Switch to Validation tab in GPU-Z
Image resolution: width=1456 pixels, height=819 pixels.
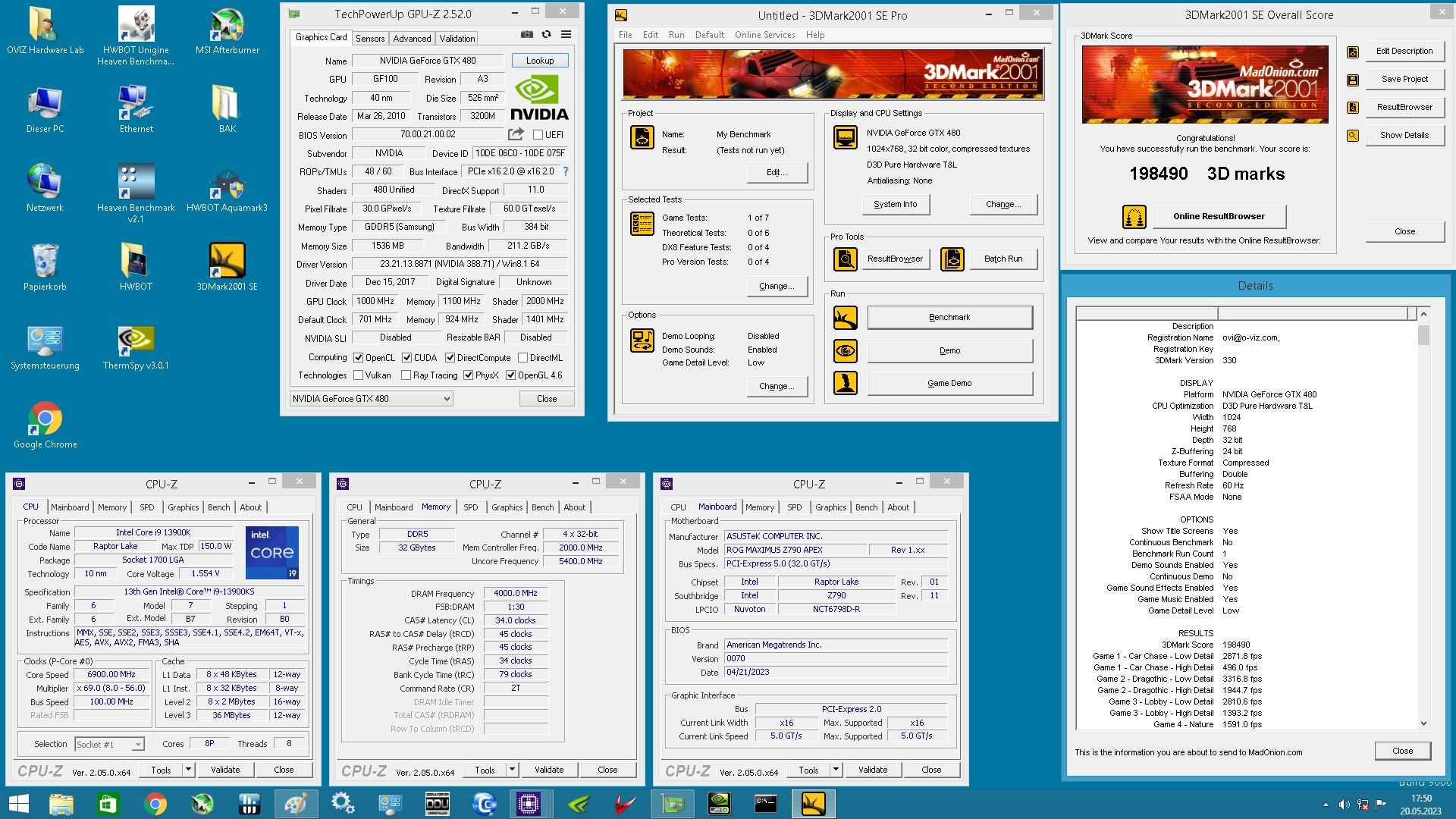pos(457,39)
